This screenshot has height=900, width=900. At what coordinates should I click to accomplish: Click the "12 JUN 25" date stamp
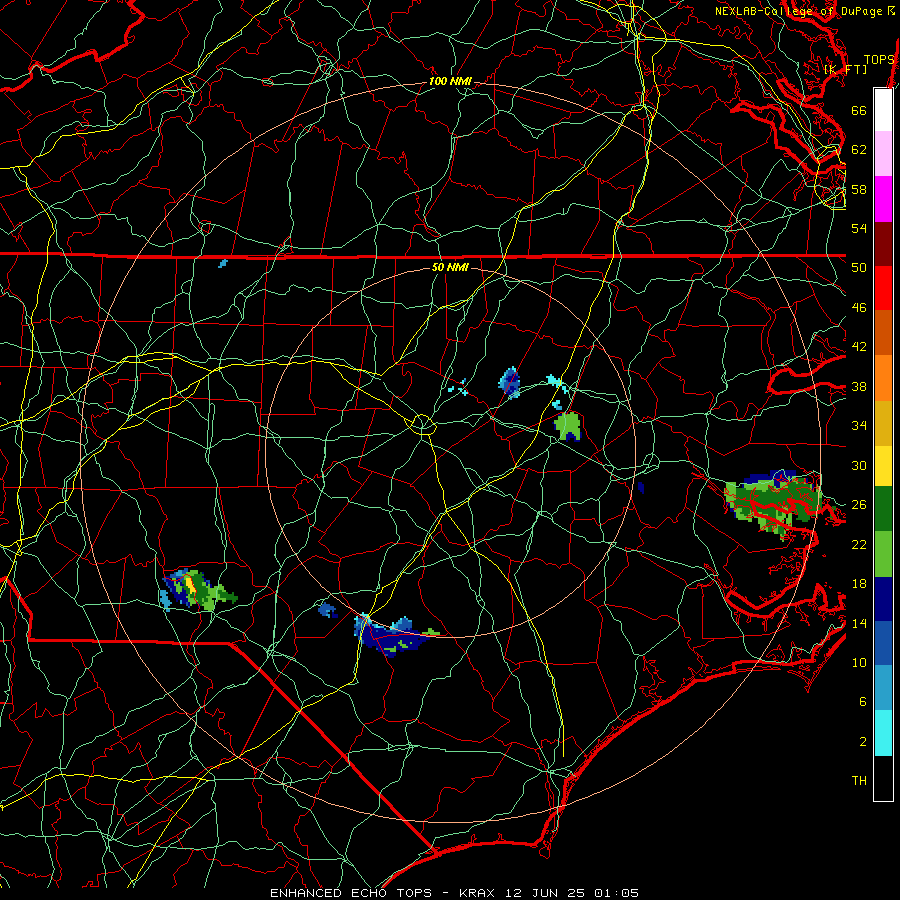coord(546,893)
